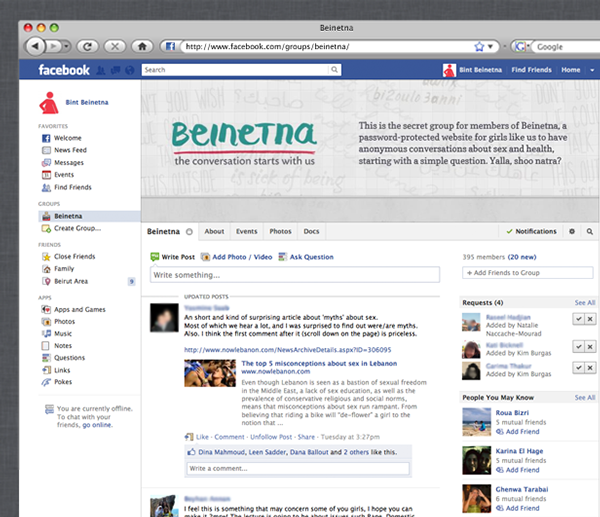Click the Google browser search box
This screenshot has height=517, width=600.
(x=568, y=47)
